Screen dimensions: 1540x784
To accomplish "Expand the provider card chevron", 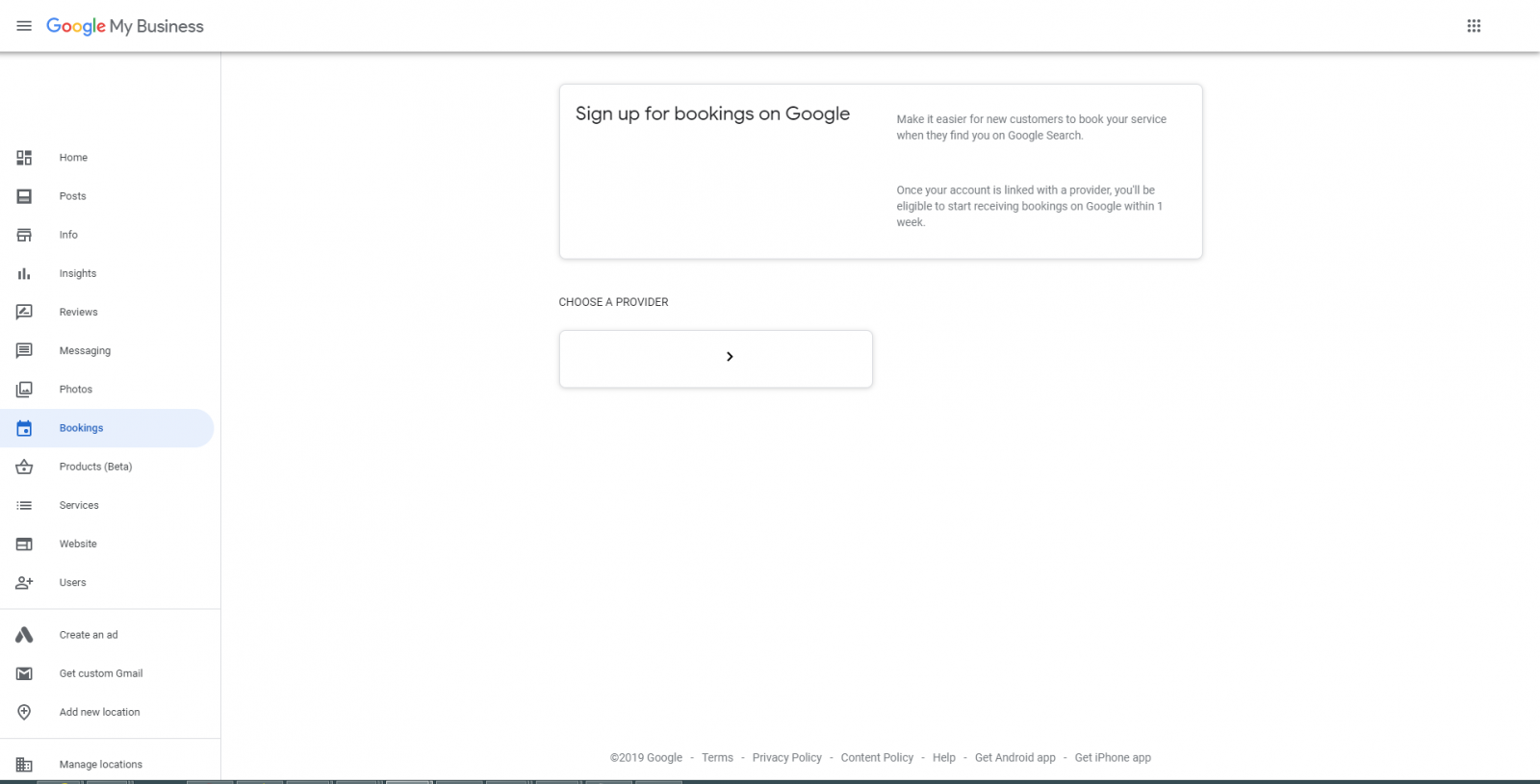I will tap(730, 357).
